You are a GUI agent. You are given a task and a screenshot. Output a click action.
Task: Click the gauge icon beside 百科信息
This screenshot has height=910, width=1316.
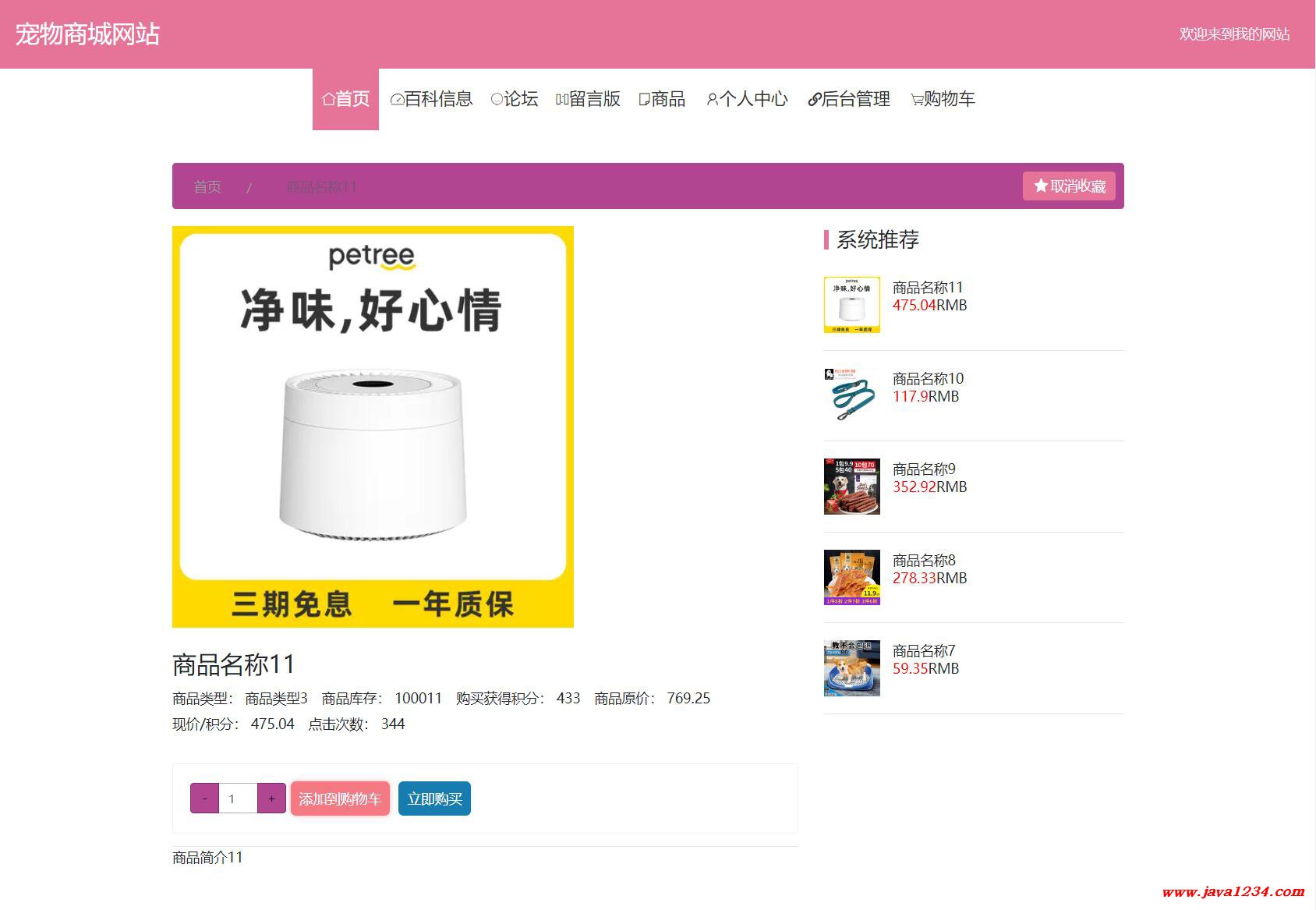click(397, 100)
